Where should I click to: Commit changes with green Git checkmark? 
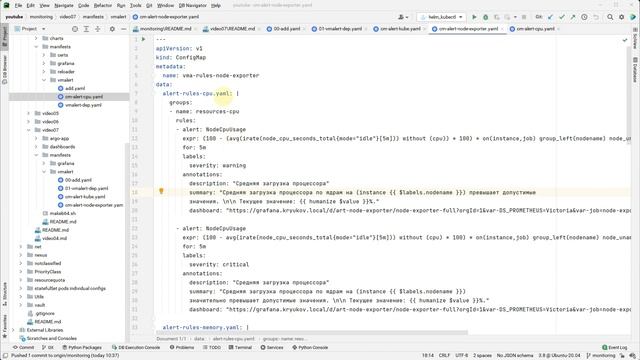[x=562, y=17]
